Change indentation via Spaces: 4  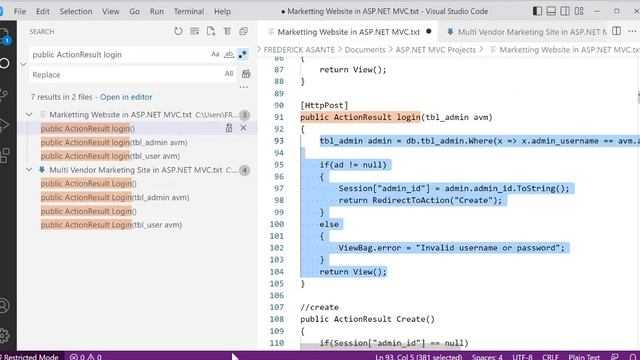coord(487,357)
